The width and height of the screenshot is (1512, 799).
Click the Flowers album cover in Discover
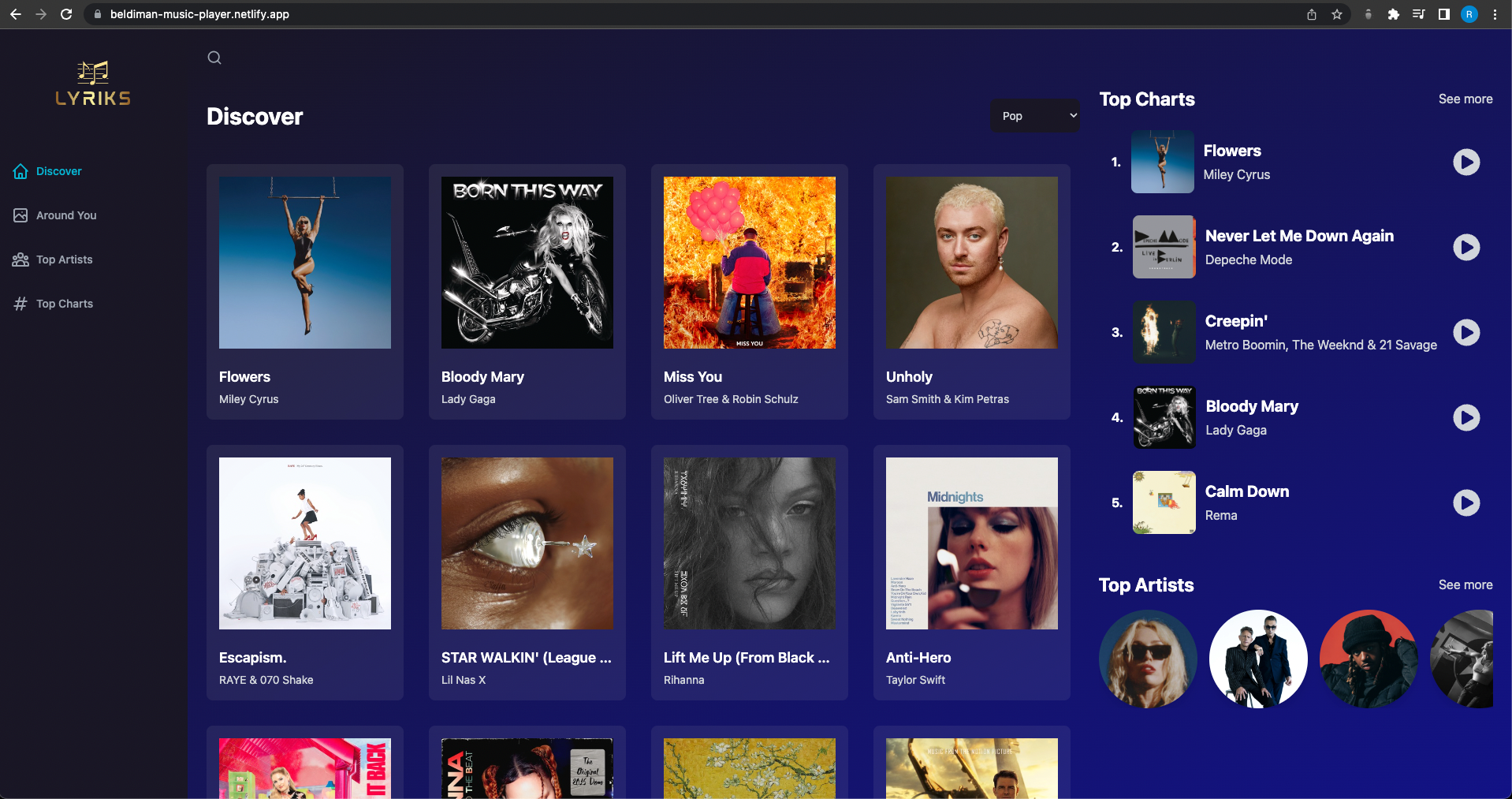coord(305,263)
